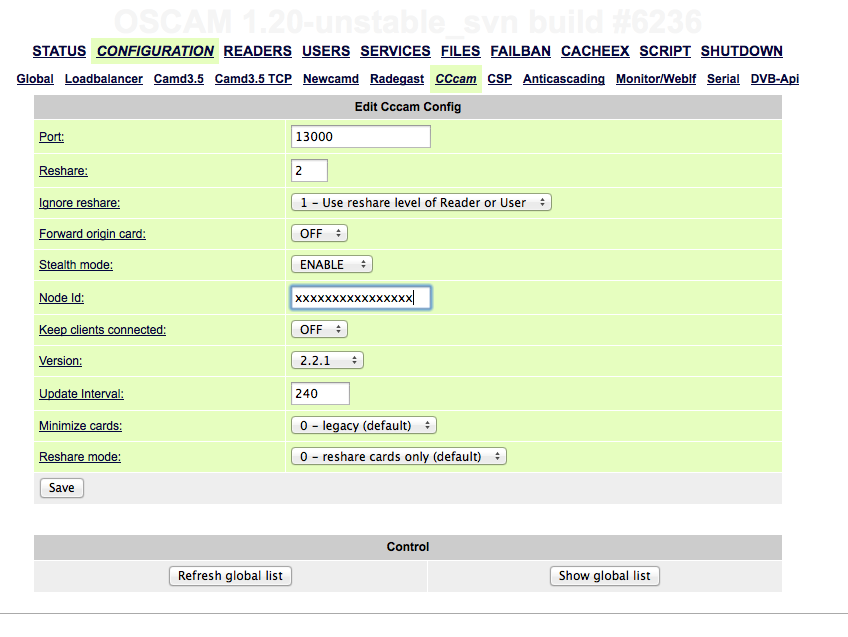
Task: Switch to the Anticascading config tab
Action: coord(564,79)
